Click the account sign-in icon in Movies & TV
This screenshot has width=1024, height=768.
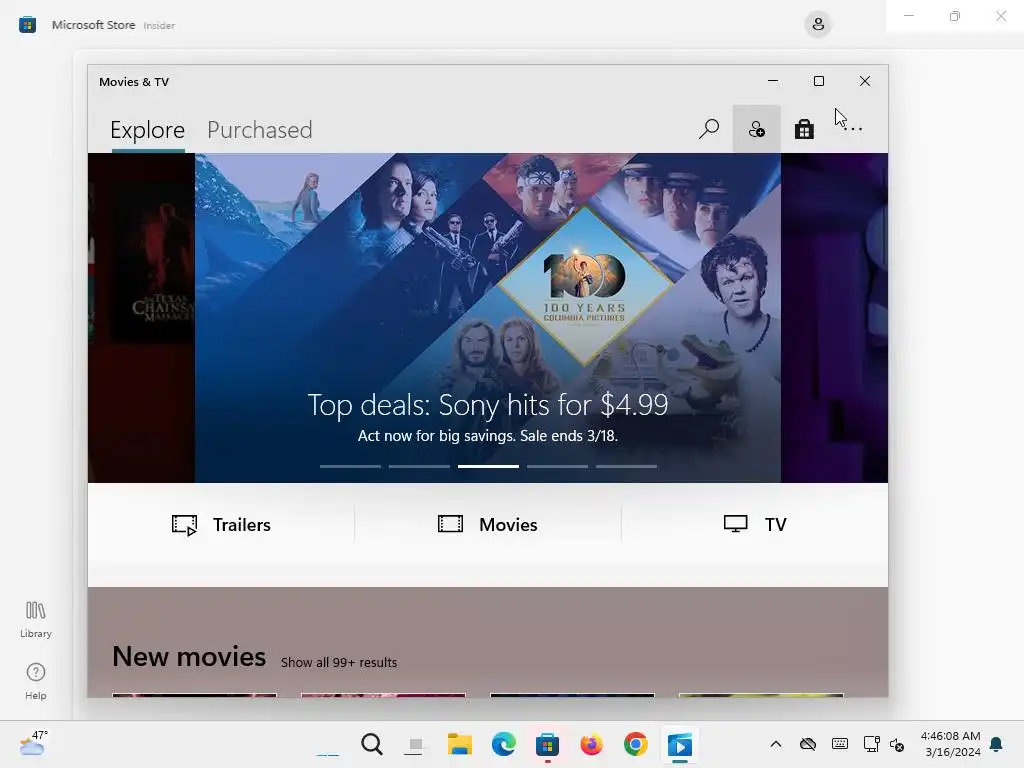(x=756, y=129)
